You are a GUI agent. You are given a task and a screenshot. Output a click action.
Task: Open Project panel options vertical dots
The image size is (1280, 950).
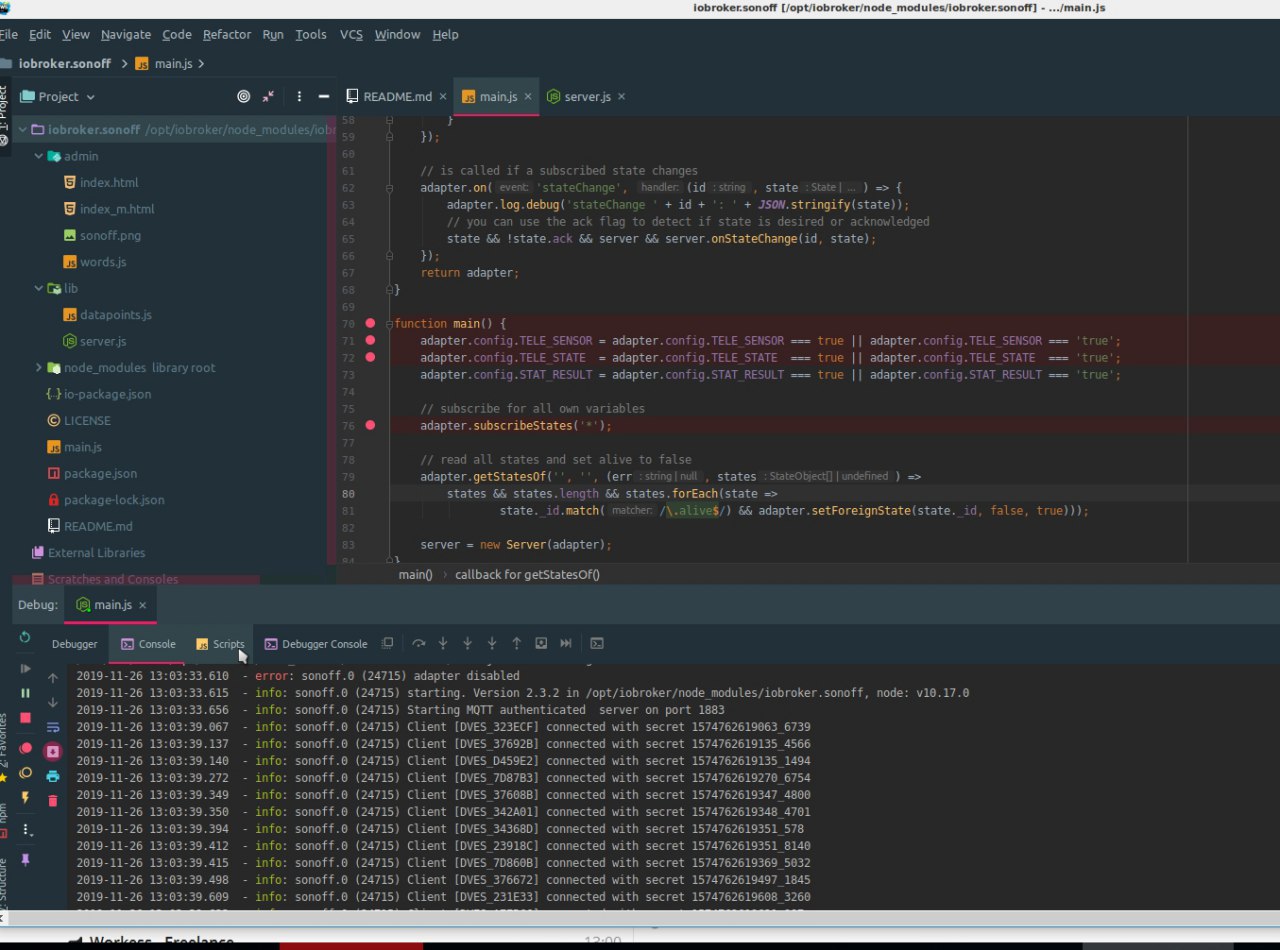299,96
